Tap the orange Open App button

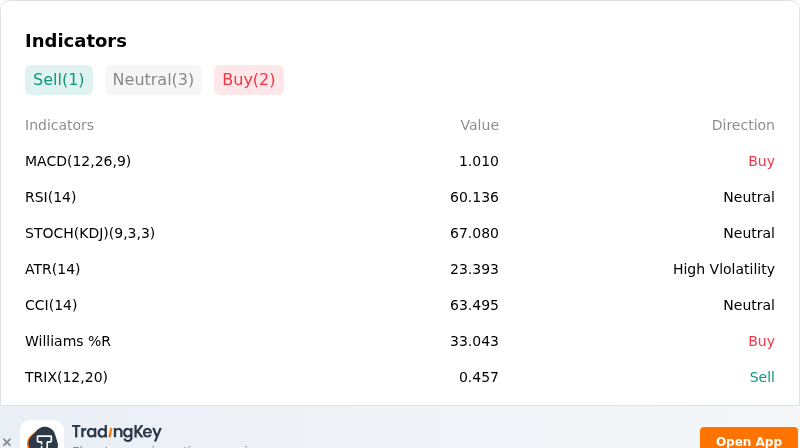coord(748,438)
